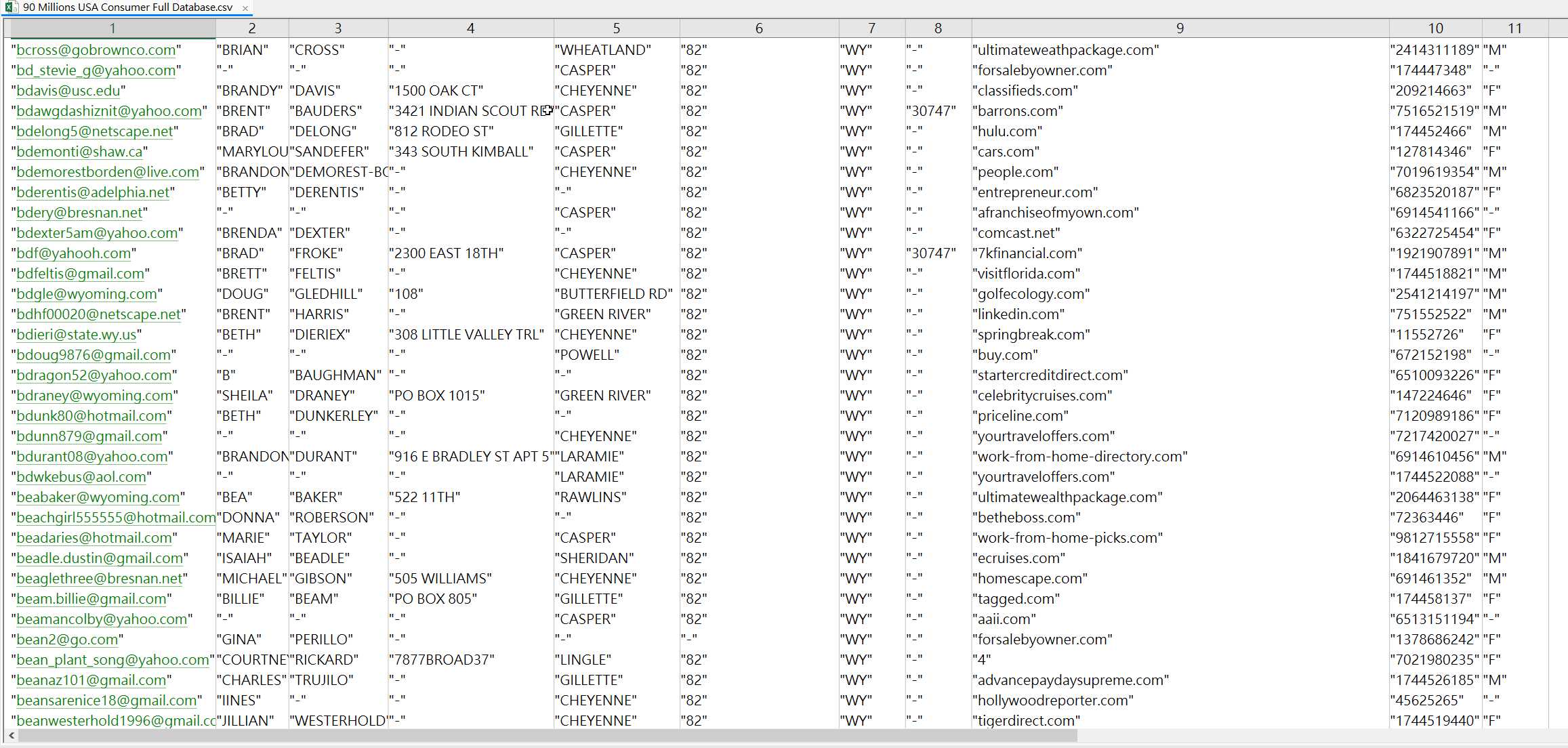The image size is (1568, 748).
Task: Select column header 7
Action: [872, 28]
